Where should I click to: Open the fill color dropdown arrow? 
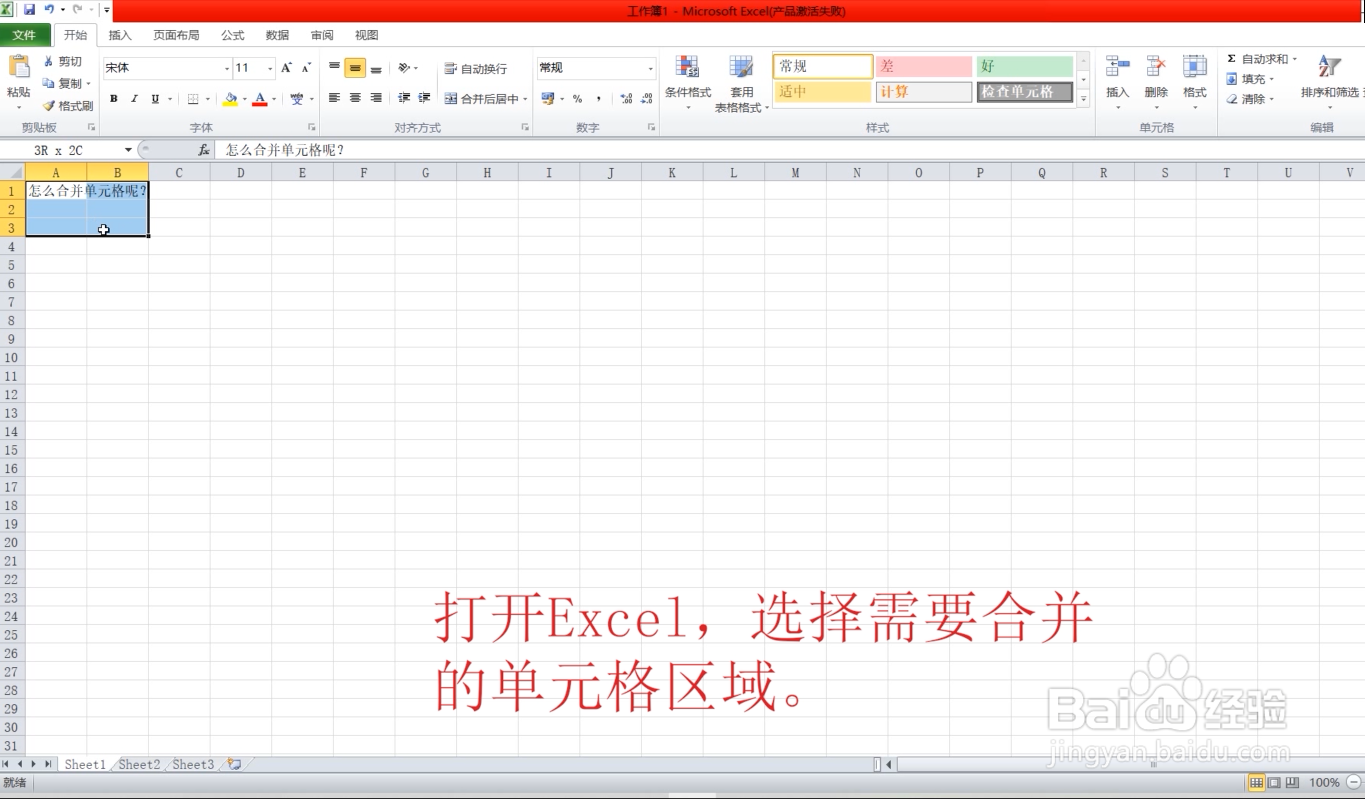(x=244, y=99)
